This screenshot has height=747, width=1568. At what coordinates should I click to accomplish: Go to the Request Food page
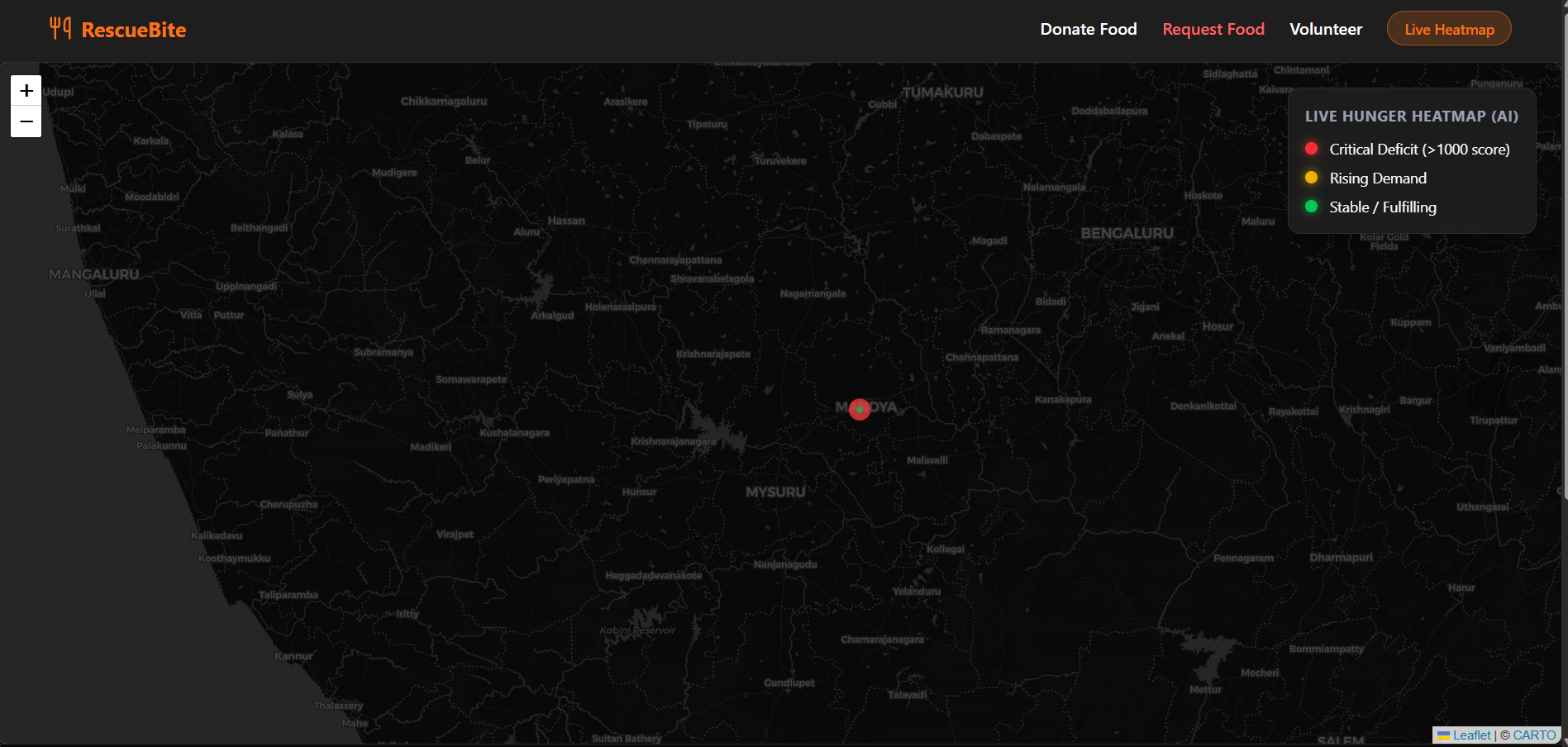[x=1213, y=29]
